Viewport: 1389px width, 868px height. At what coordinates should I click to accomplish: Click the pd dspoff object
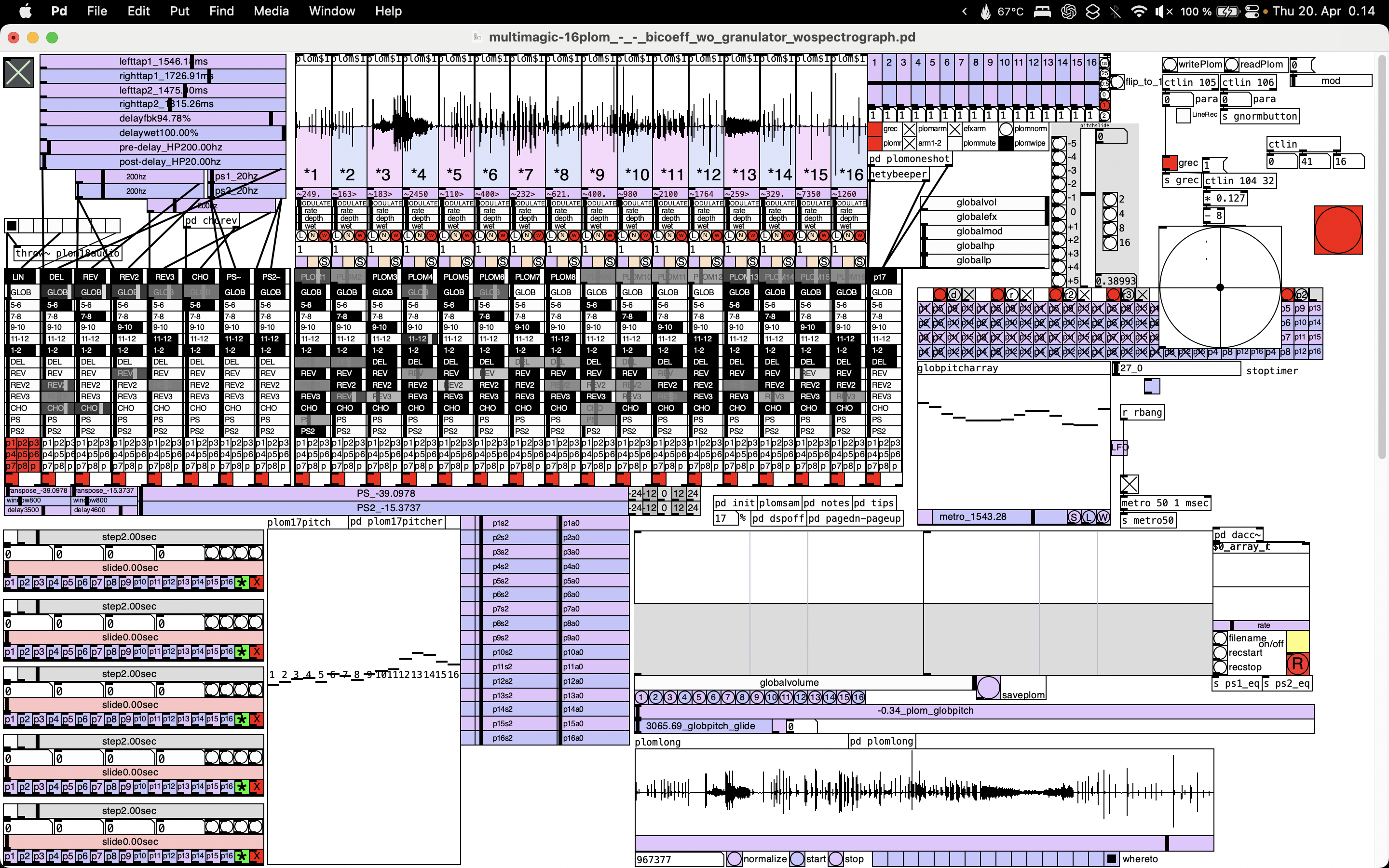coord(778,518)
